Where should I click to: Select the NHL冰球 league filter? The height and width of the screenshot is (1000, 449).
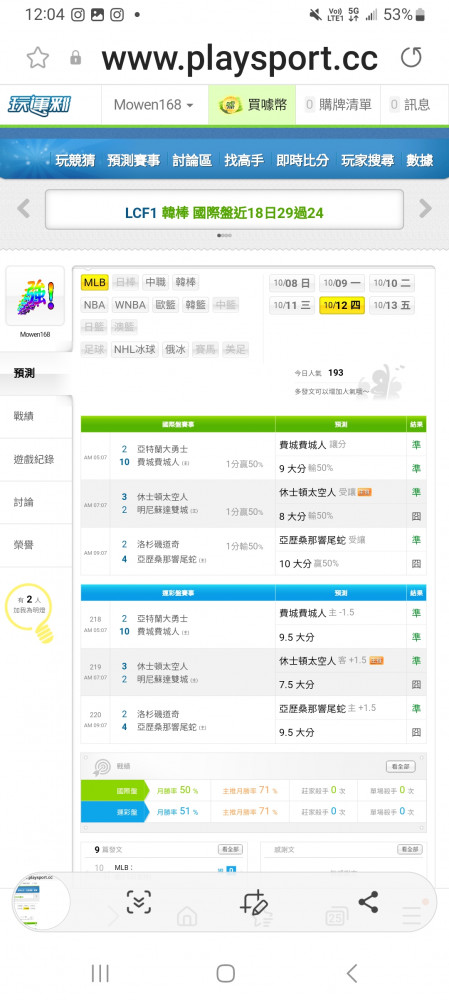135,349
